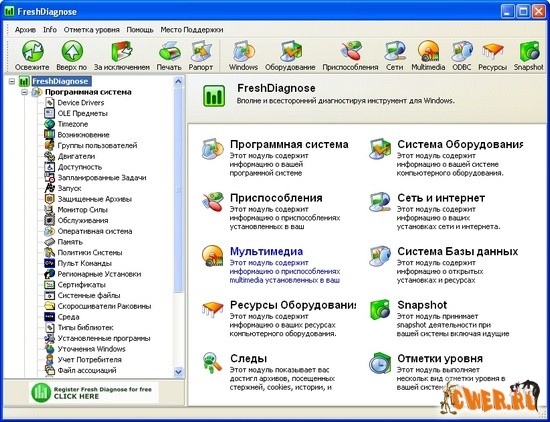Select Защищенные Архивы tree item

click(x=95, y=199)
